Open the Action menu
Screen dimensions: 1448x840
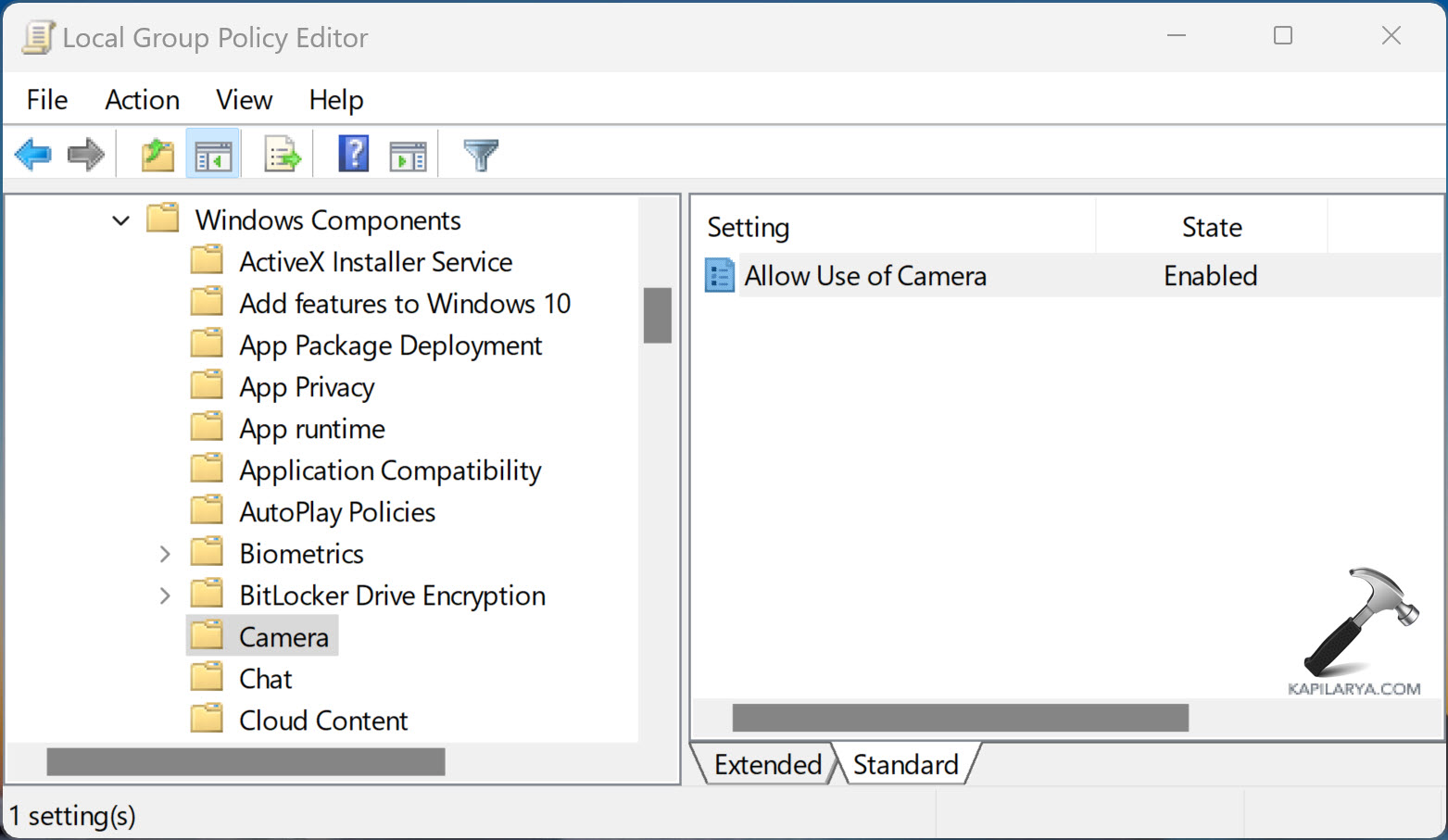(142, 100)
